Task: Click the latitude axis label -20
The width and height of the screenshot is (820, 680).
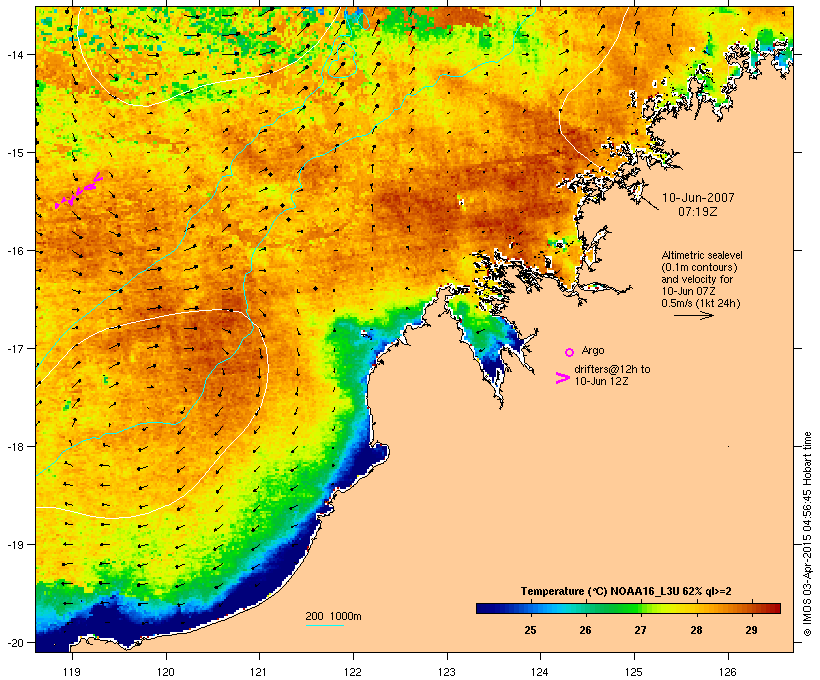Action: 14,642
